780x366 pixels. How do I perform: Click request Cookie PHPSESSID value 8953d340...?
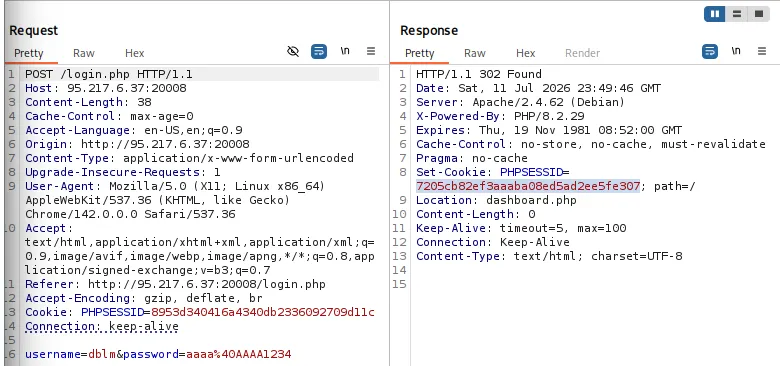[263, 312]
